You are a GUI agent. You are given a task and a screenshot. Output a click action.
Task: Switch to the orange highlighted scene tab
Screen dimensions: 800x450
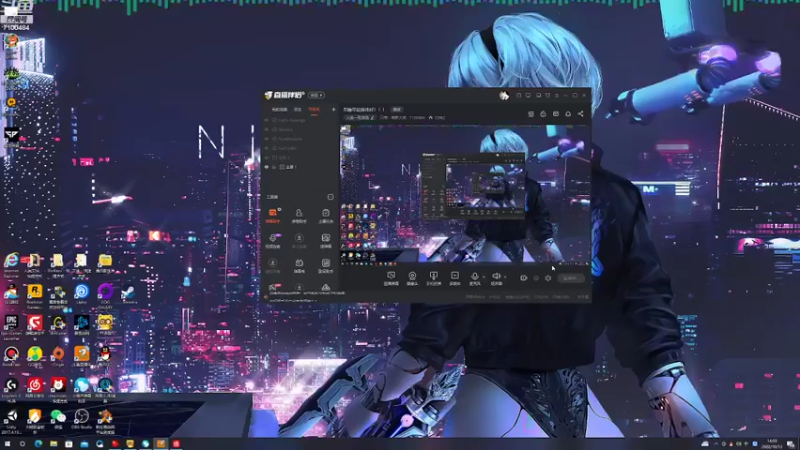coord(314,109)
